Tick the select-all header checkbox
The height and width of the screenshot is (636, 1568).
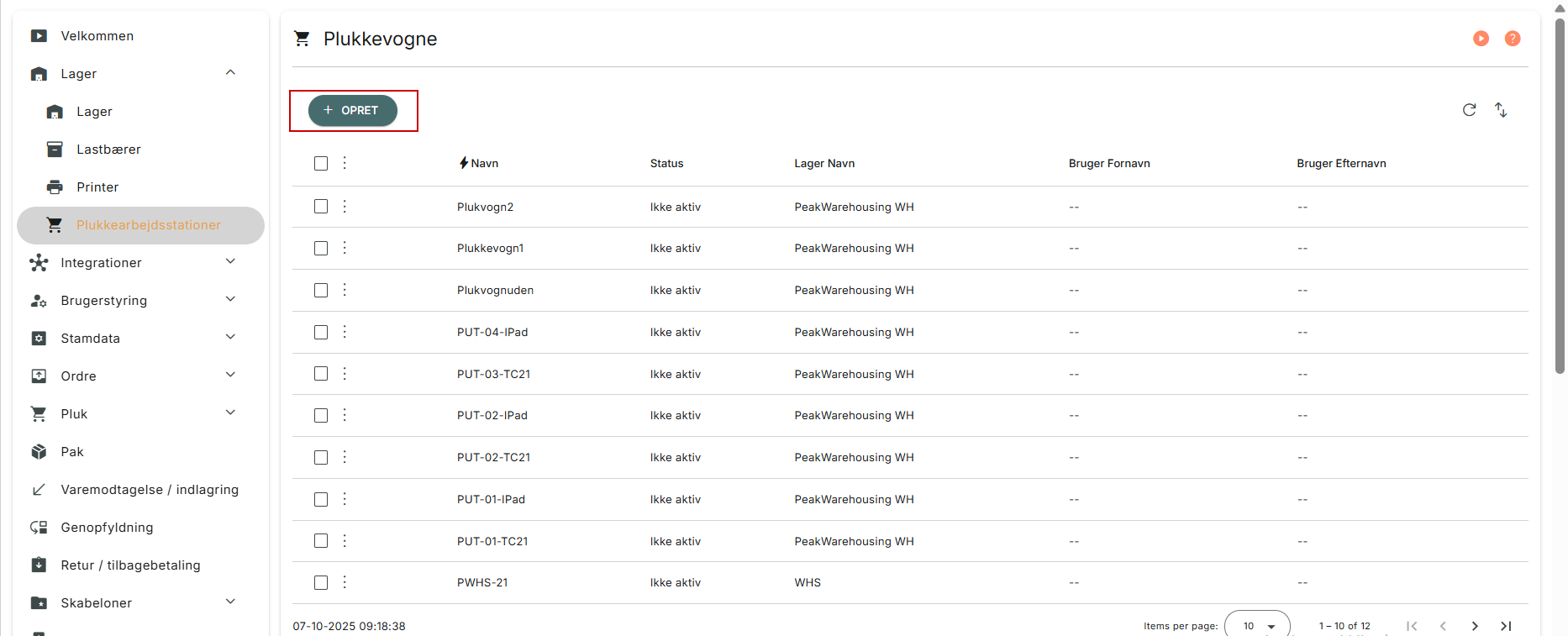click(x=321, y=163)
